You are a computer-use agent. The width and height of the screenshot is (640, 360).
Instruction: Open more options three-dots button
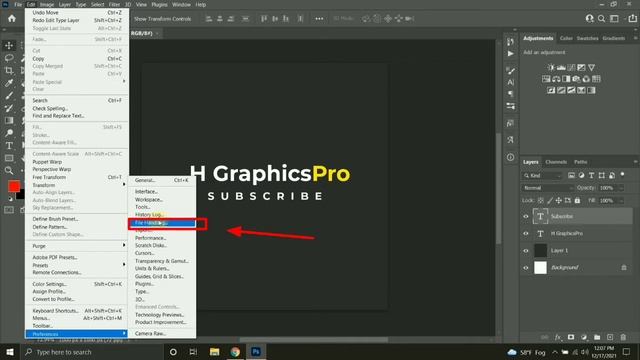point(319,19)
